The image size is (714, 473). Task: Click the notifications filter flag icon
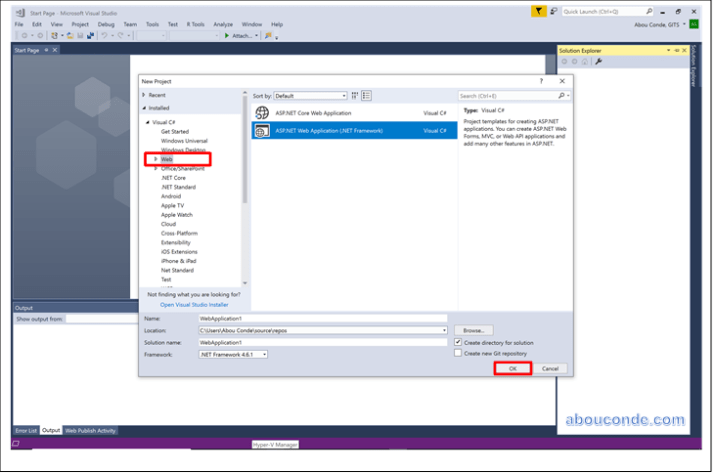539,11
